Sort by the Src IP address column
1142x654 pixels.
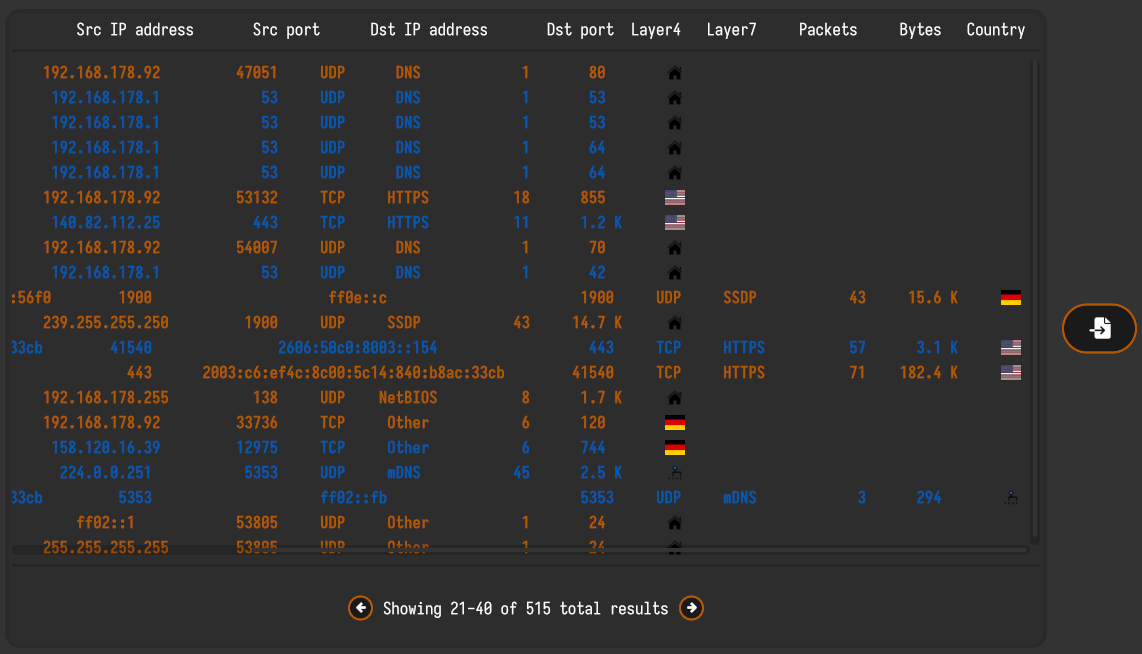pyautogui.click(x=135, y=30)
